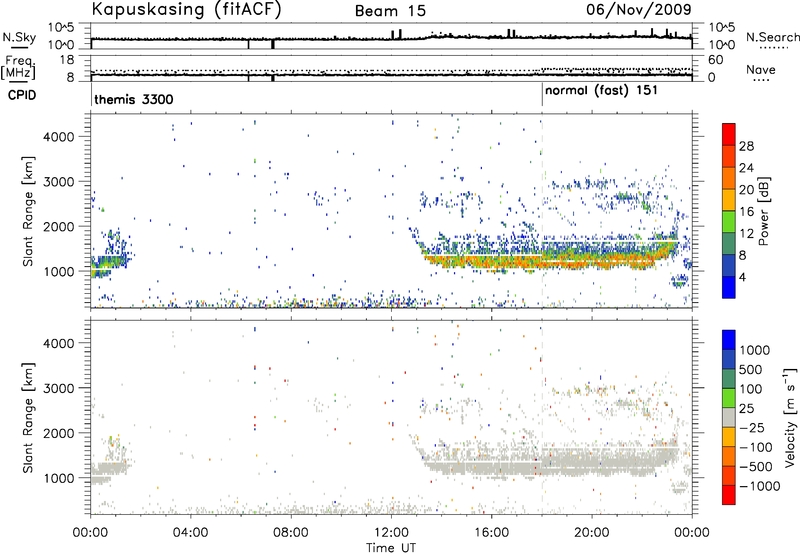Click the '4000' tick of the power panel
The image size is (800, 554).
(58, 137)
